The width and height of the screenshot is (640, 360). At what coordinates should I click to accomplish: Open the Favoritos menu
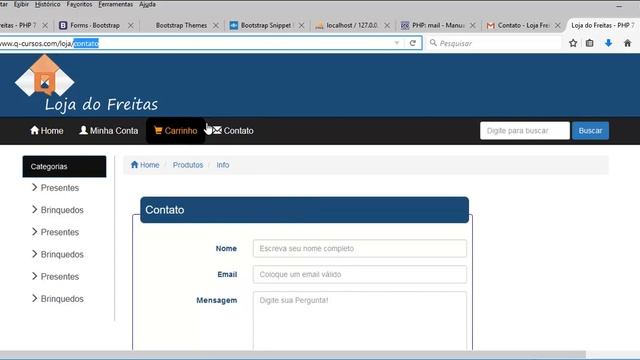[79, 4]
